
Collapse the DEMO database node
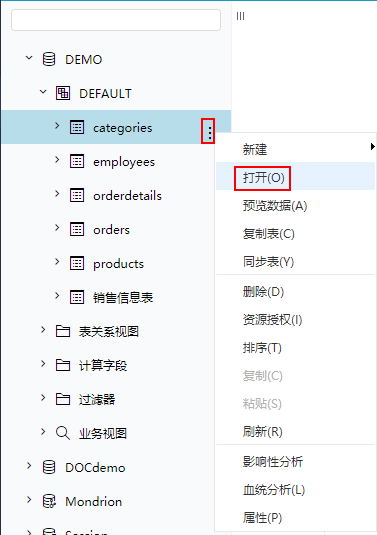tap(29, 58)
